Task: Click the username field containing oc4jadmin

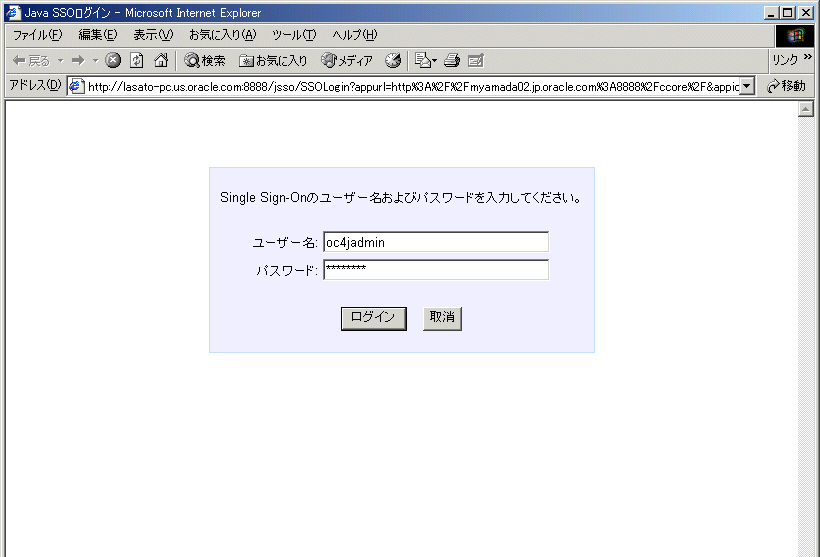Action: (x=436, y=242)
